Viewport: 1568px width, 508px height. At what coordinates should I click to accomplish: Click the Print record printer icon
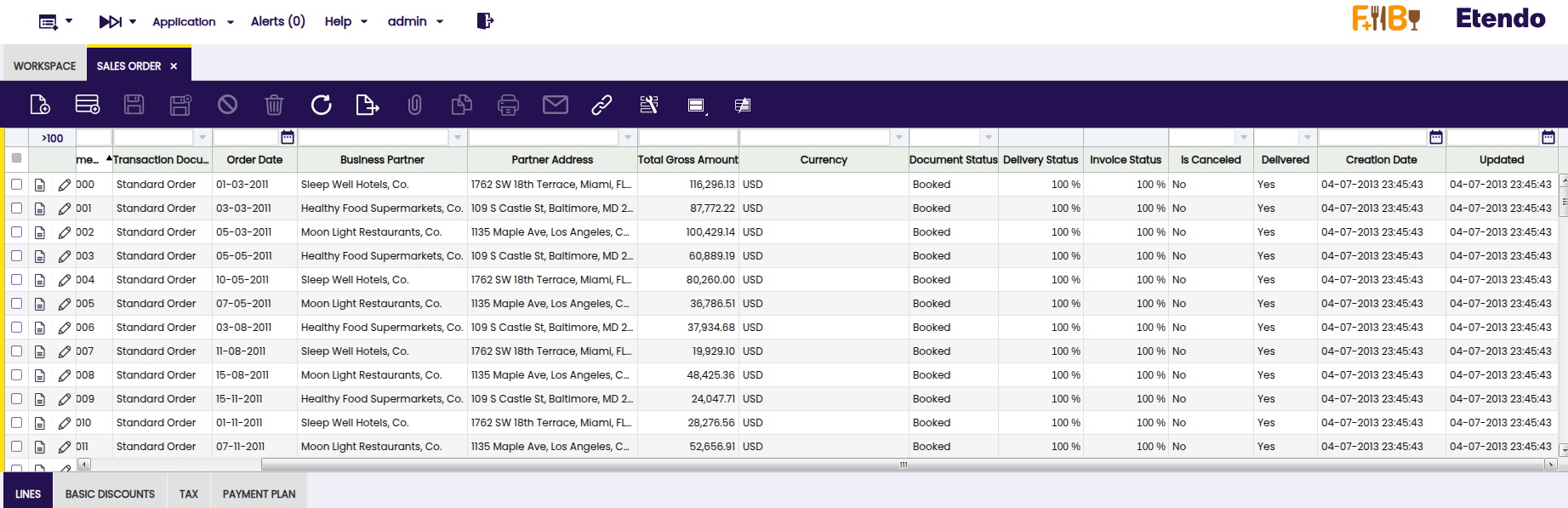click(x=508, y=105)
